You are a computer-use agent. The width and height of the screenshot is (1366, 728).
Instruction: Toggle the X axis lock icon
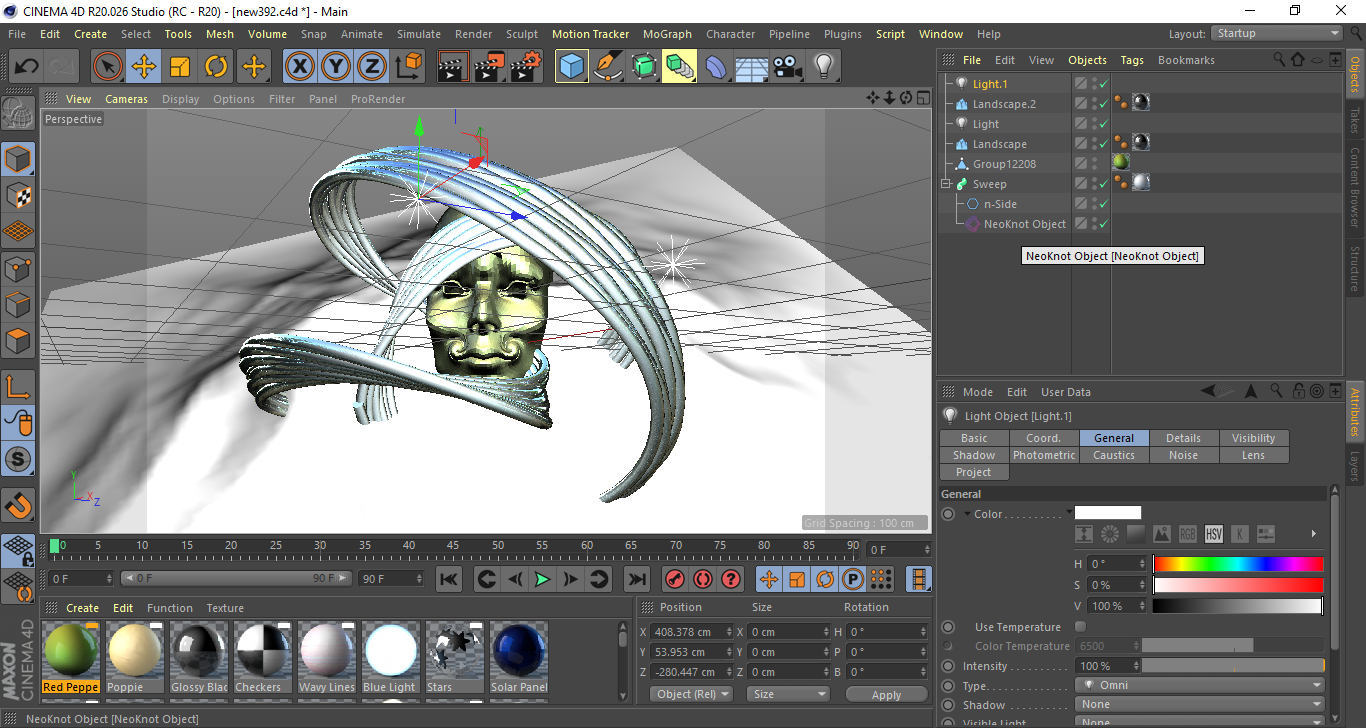pyautogui.click(x=299, y=67)
